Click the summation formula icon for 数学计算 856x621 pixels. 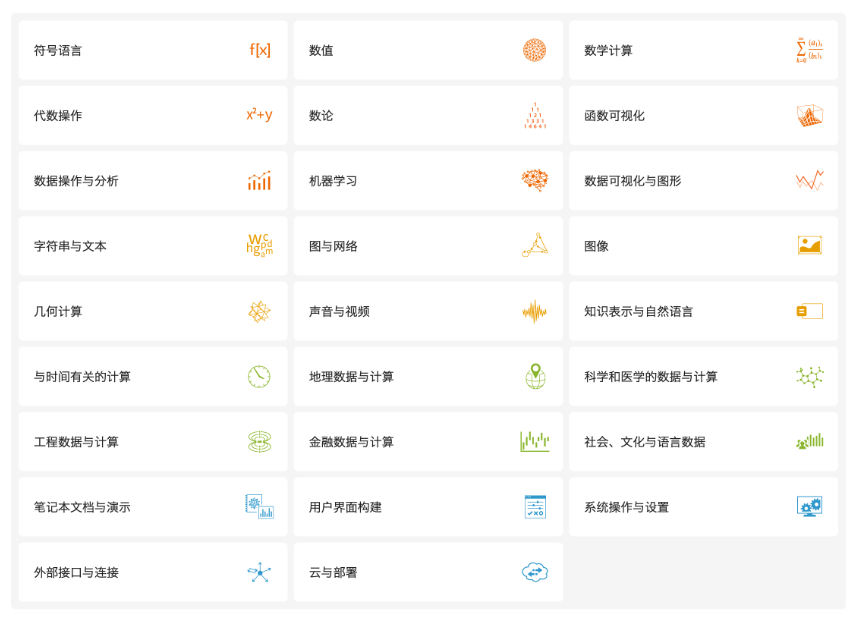(808, 50)
